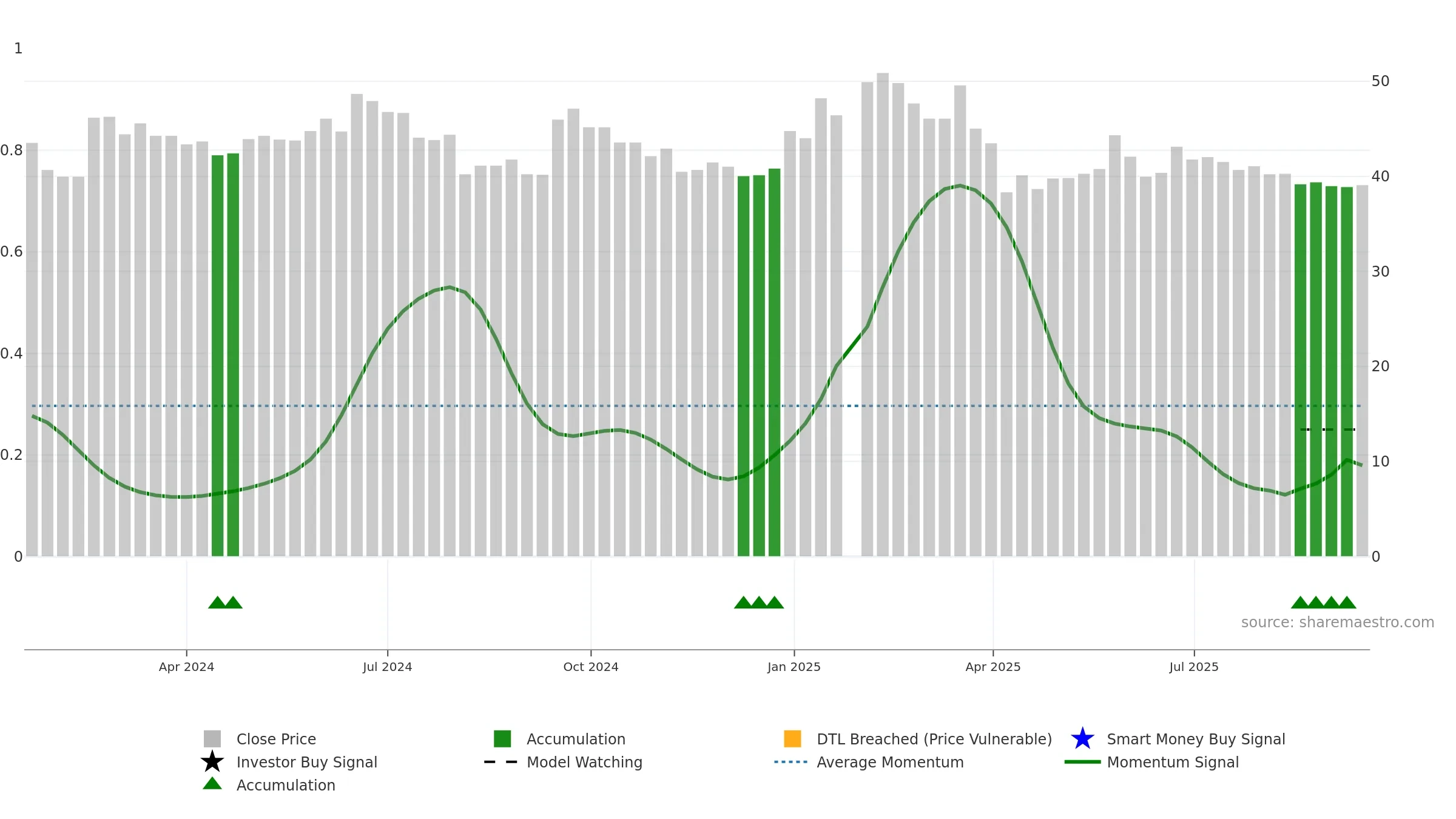This screenshot has height=819, width=1456.
Task: Click the Oct 2024 axis label
Action: click(591, 667)
